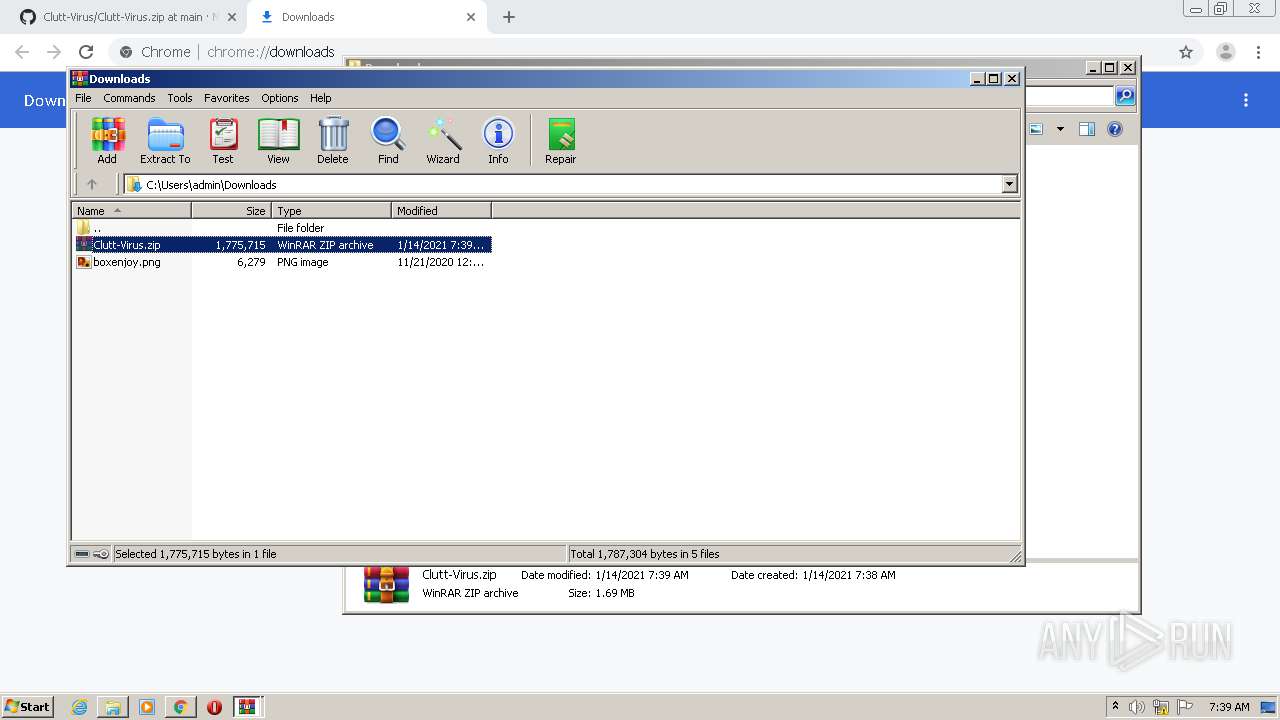Toggle Explorer preview pane icon

1087,129
